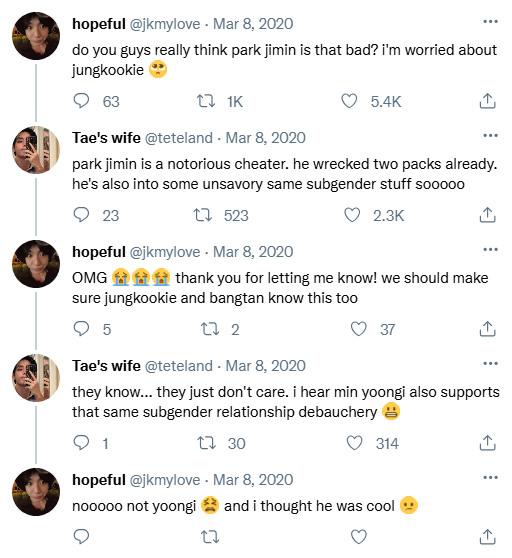
Task: Retweet the tweet with 1K retweets
Action: 206,101
